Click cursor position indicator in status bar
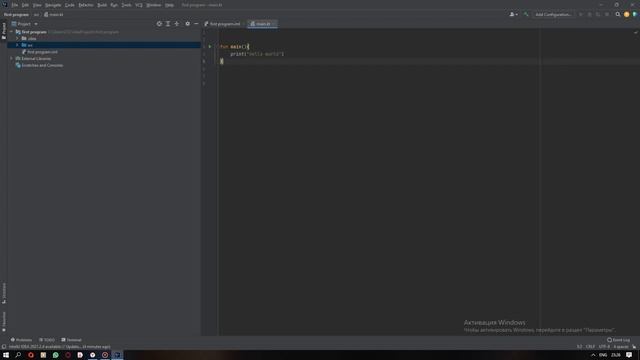The width and height of the screenshot is (640, 360). click(579, 347)
